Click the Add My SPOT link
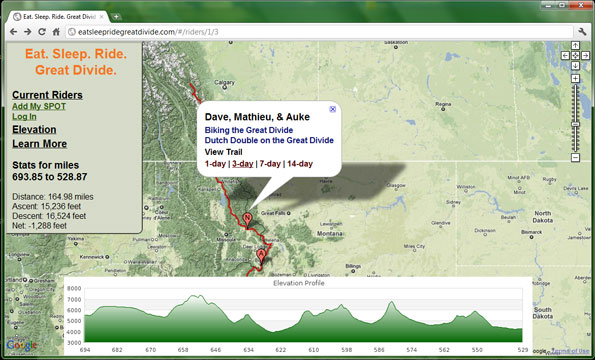The height and width of the screenshot is (360, 595). (39, 107)
